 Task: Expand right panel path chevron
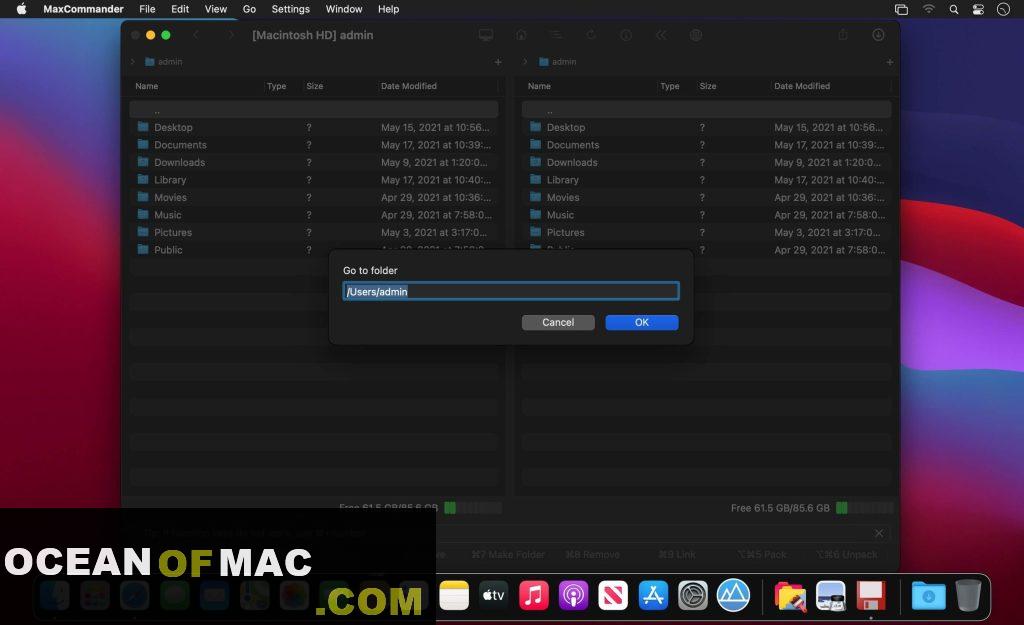(524, 61)
